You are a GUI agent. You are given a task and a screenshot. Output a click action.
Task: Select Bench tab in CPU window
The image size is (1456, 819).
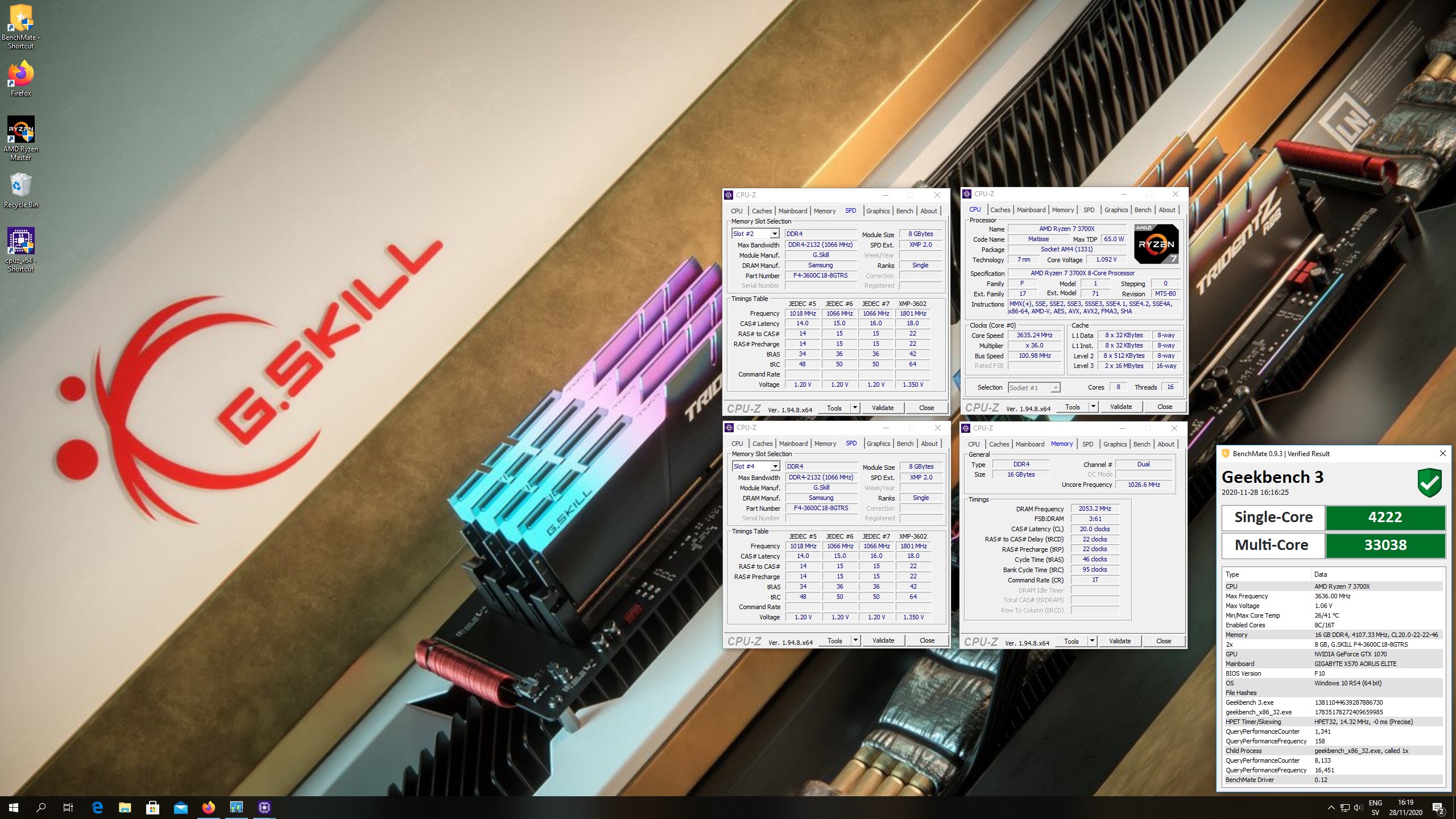coord(1143,210)
